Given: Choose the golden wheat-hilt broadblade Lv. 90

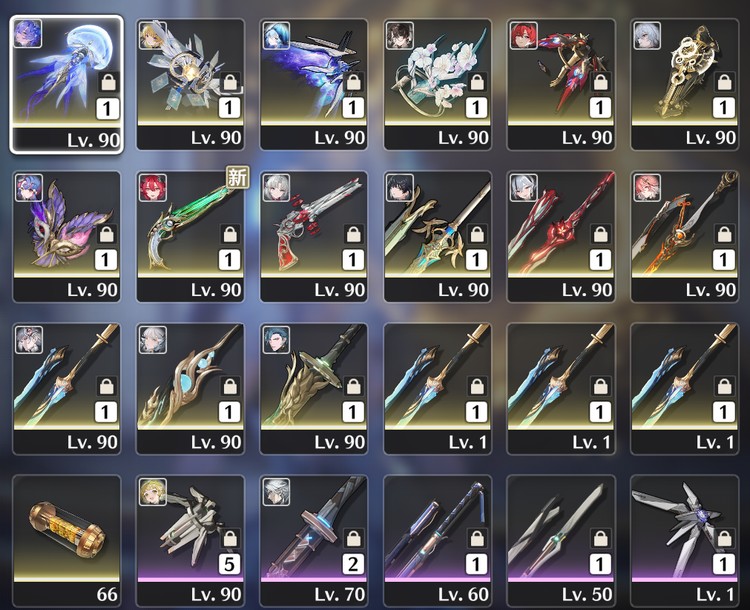Looking at the screenshot, I should 314,388.
